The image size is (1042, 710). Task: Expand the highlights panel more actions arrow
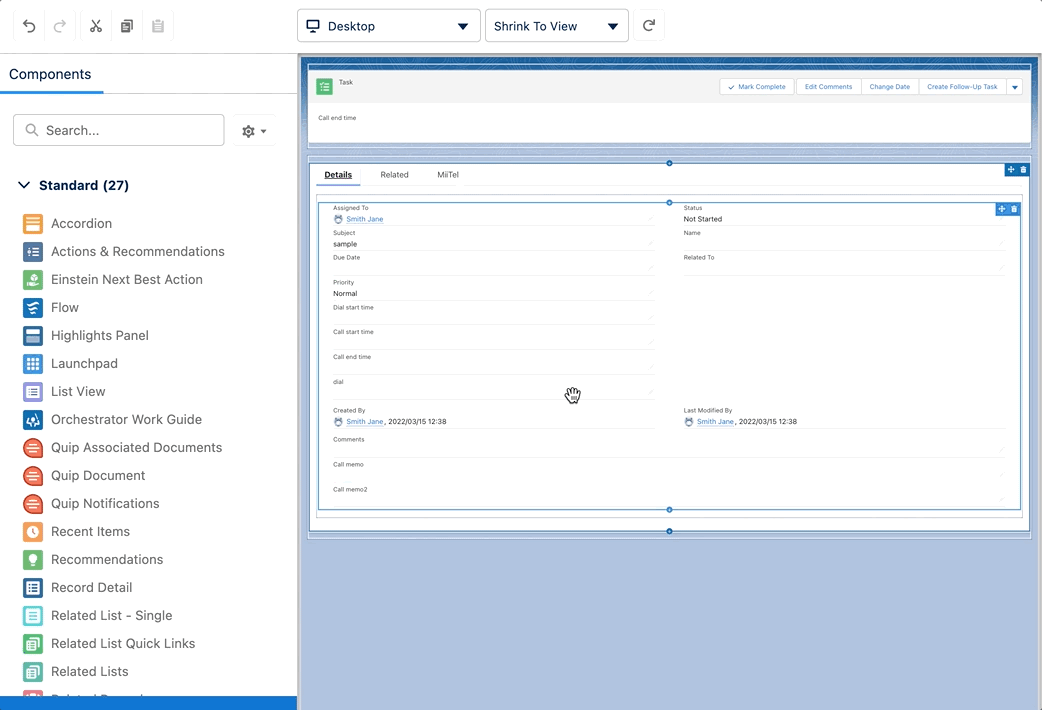click(x=1015, y=87)
